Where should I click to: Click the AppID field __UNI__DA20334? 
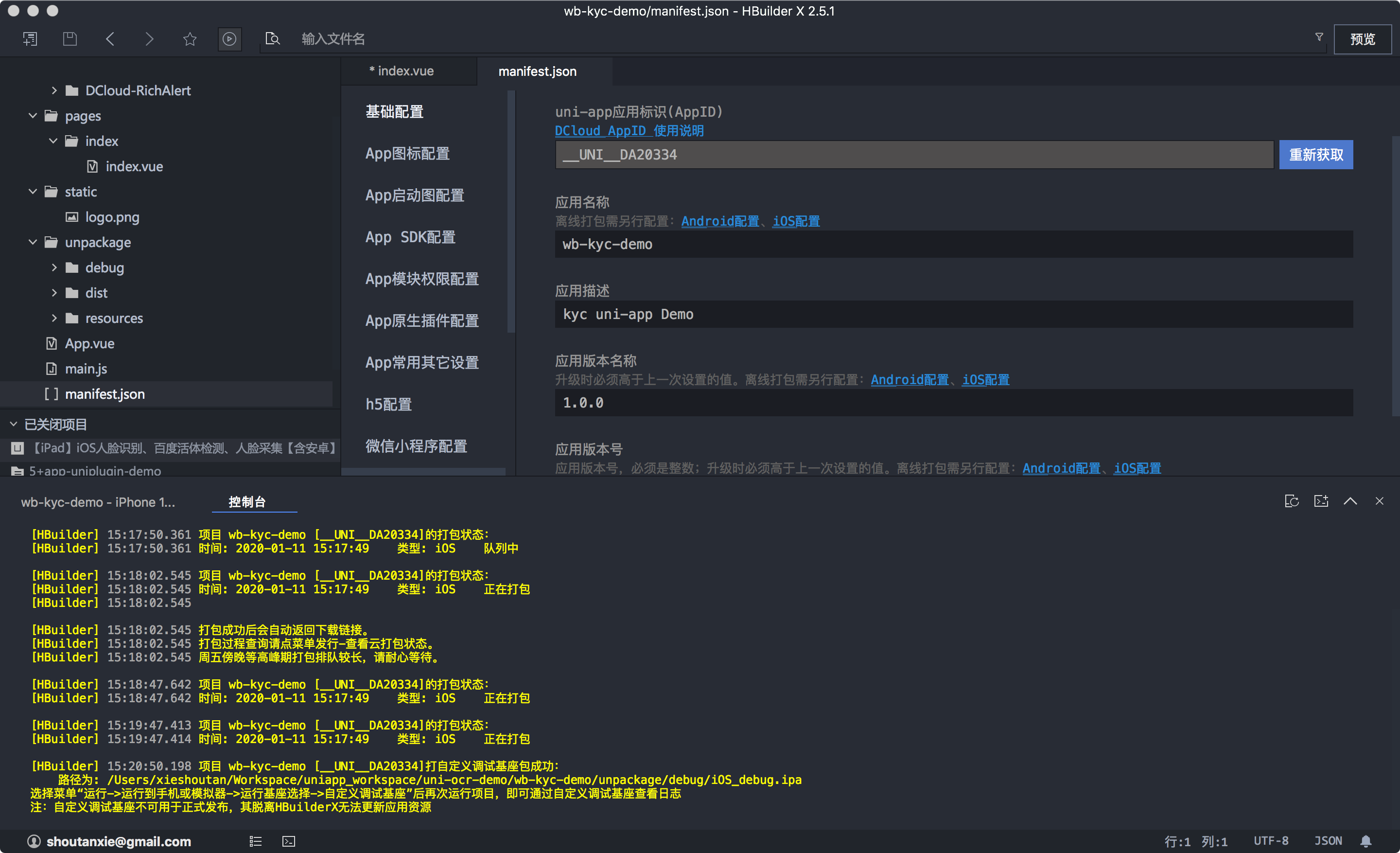(914, 155)
